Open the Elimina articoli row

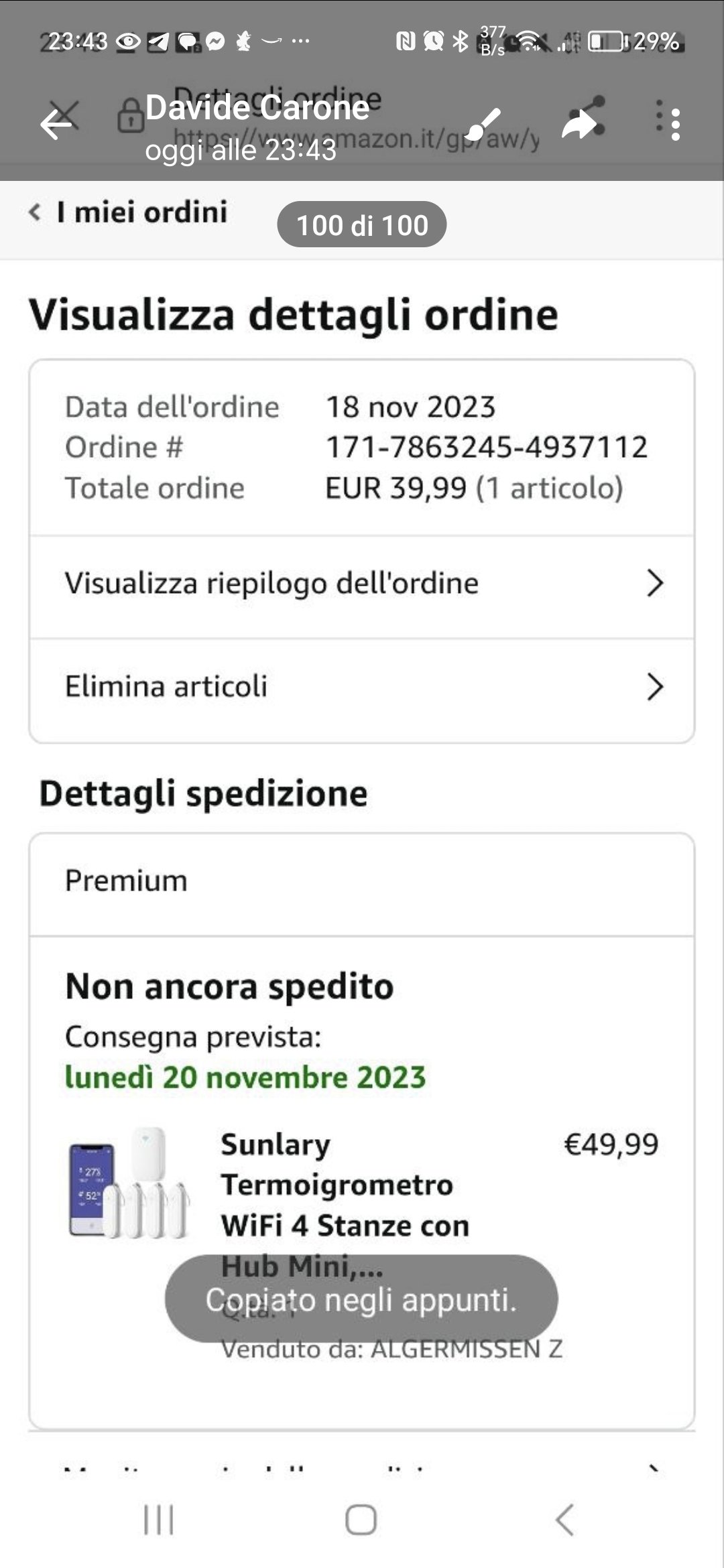(x=166, y=687)
